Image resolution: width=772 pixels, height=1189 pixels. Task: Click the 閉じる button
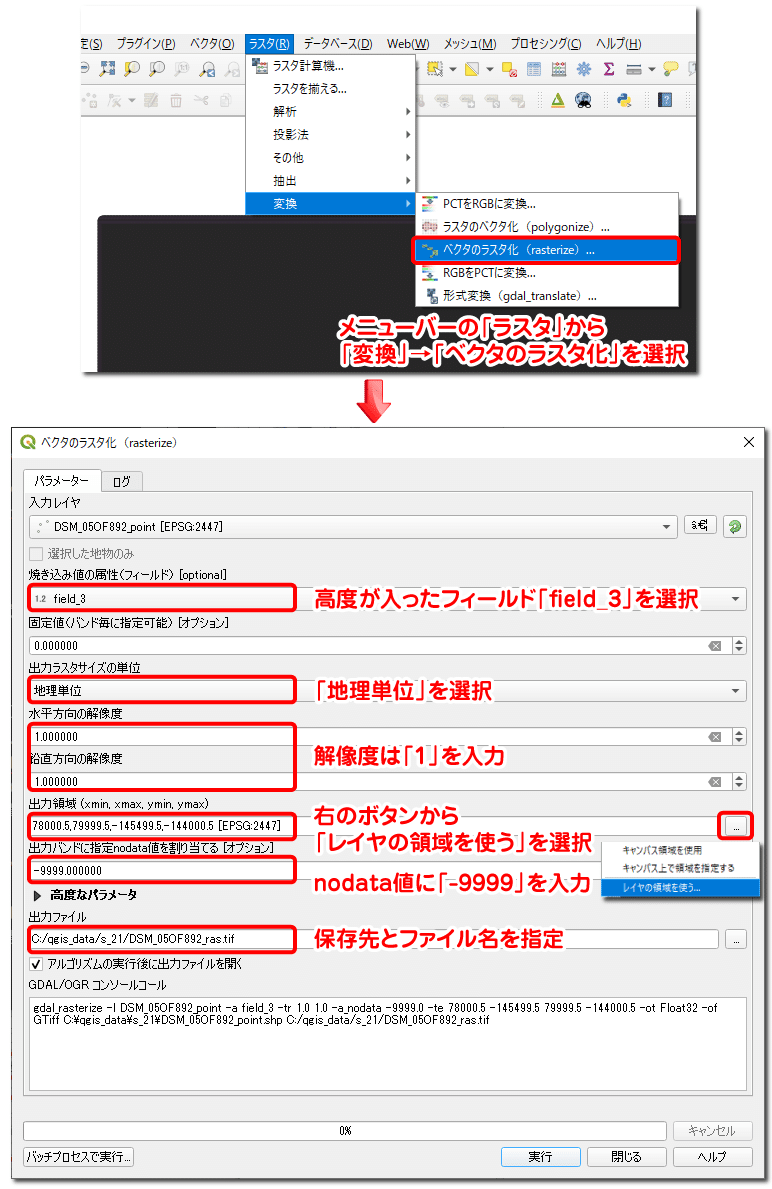[x=626, y=1157]
